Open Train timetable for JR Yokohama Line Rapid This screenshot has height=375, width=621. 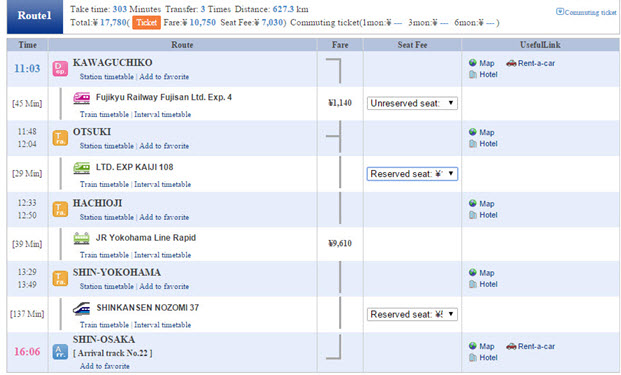click(x=104, y=255)
